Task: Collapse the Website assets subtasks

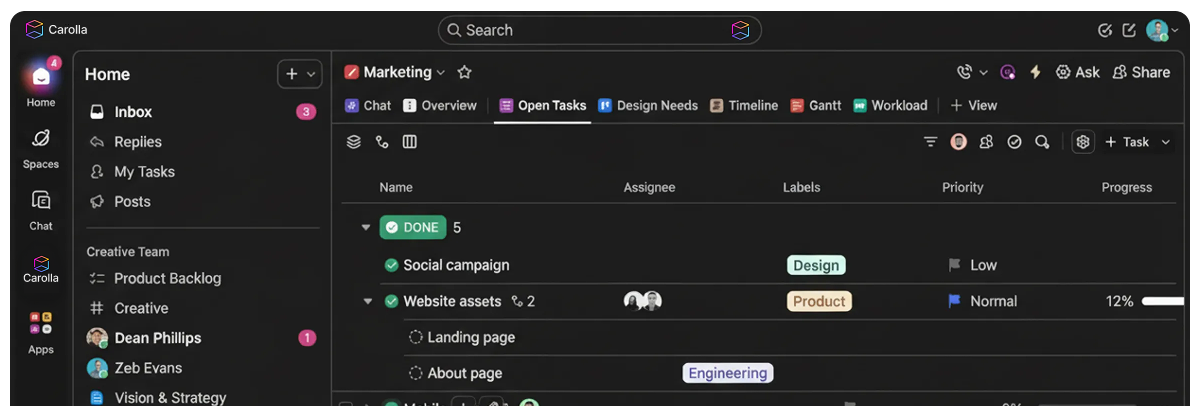Action: (x=367, y=301)
